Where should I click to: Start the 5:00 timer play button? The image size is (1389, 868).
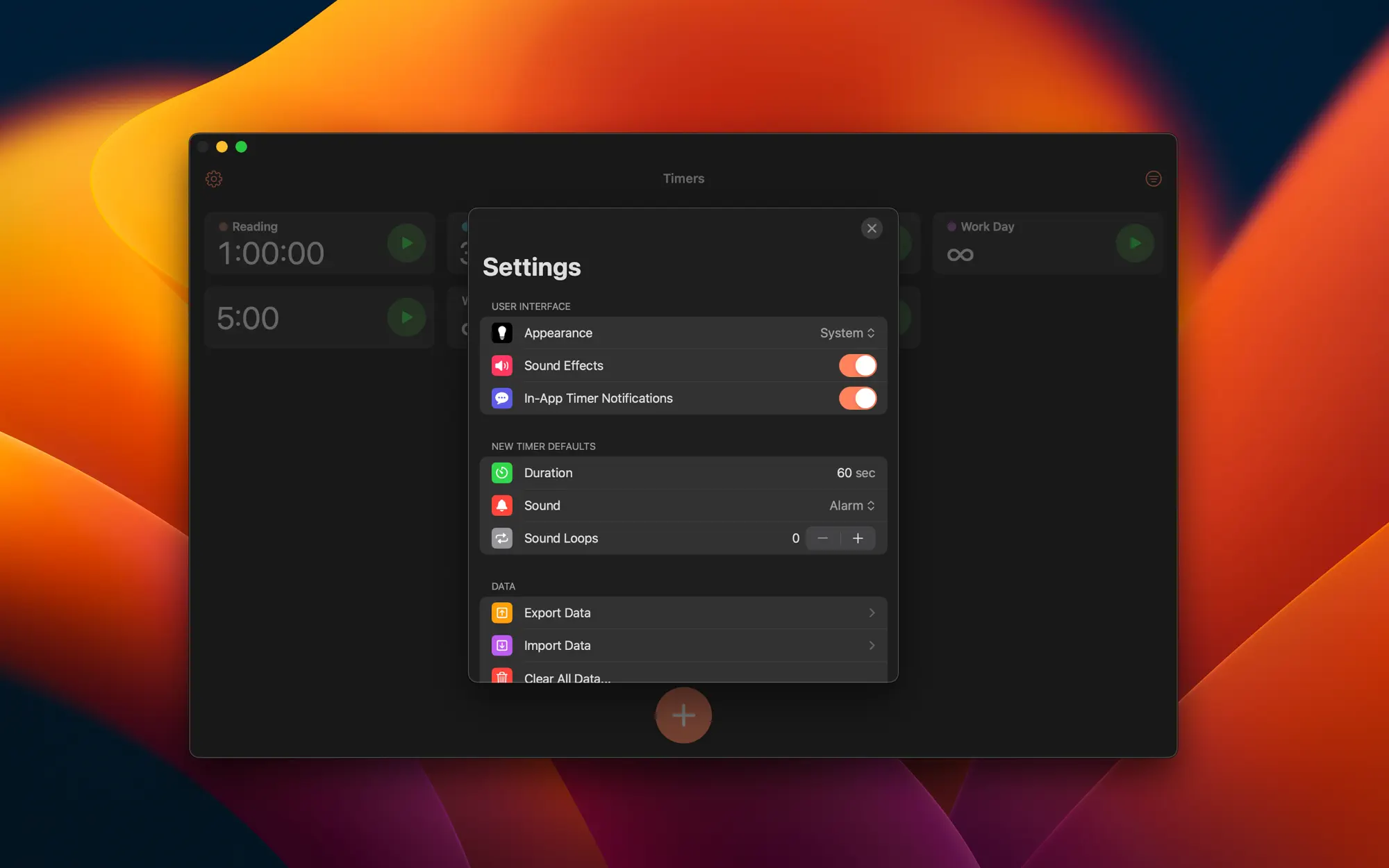406,317
